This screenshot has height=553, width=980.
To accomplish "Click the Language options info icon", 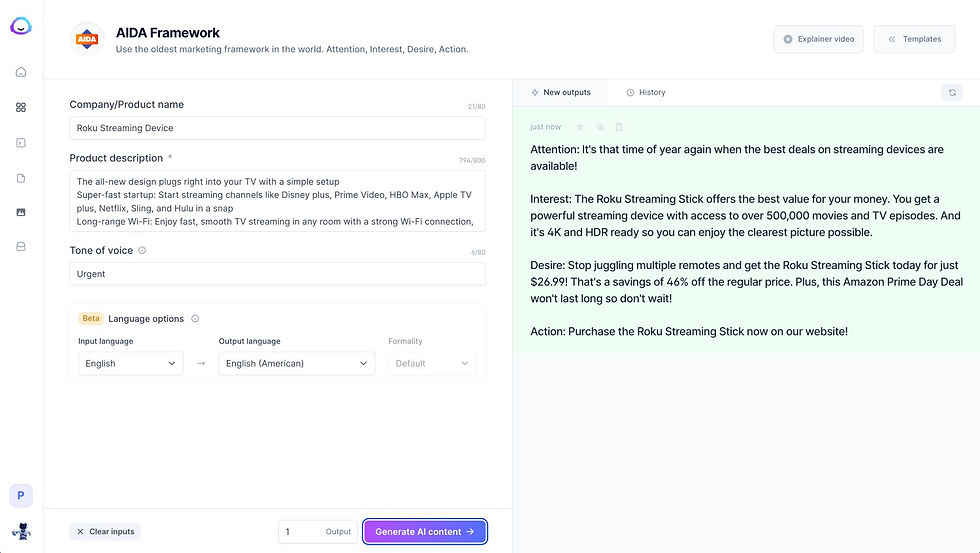I will (195, 319).
